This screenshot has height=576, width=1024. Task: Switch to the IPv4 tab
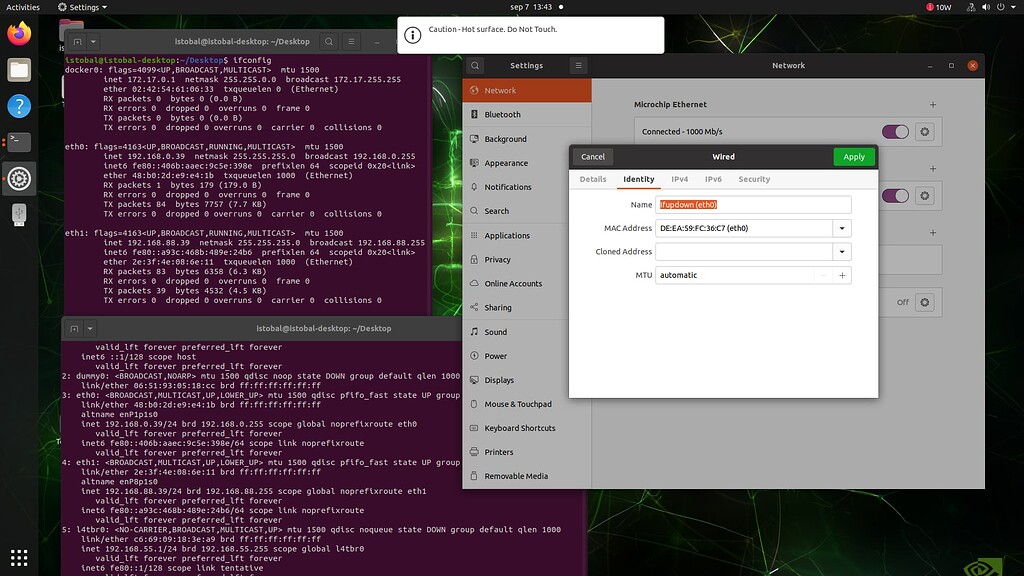680,179
